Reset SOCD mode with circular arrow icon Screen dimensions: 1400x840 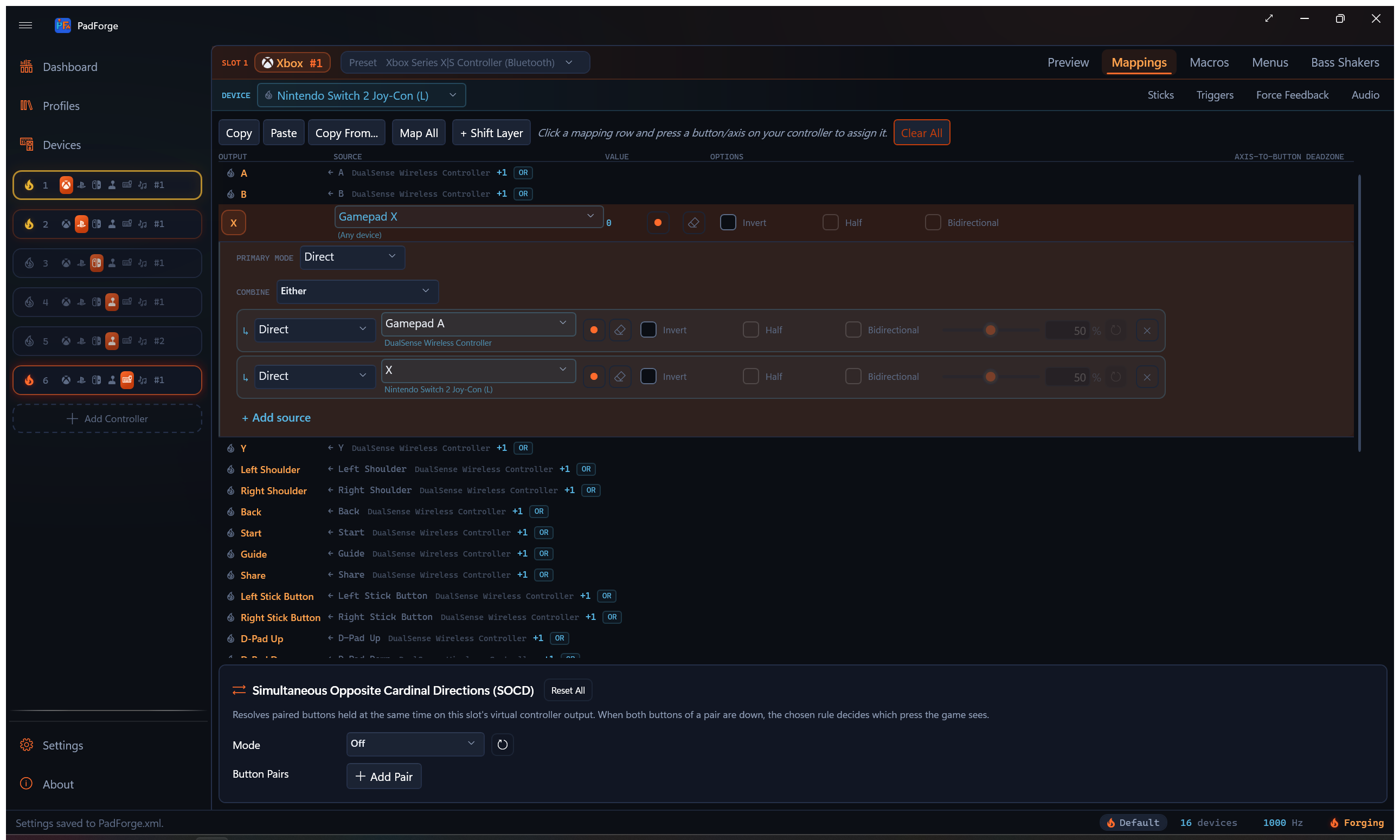502,744
